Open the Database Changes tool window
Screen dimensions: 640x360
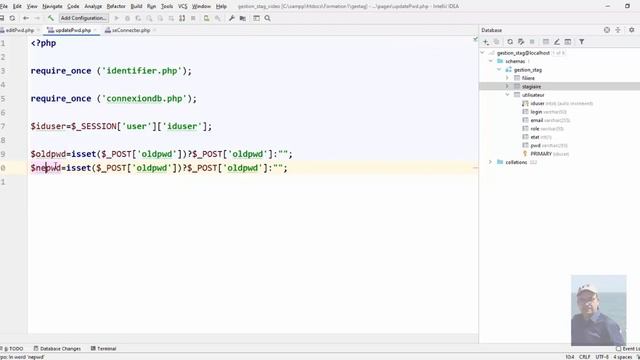[x=57, y=349]
